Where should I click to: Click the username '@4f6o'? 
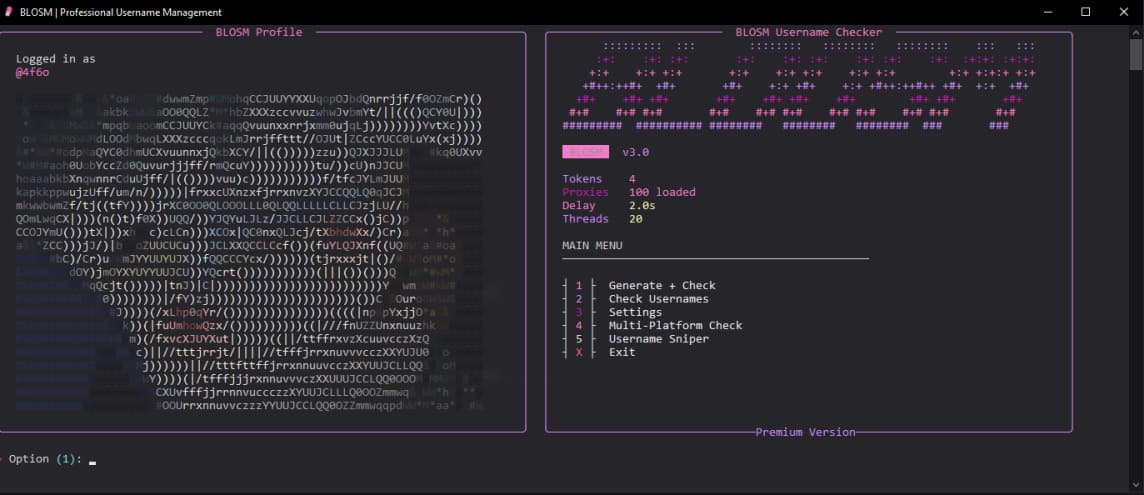[x=33, y=72]
